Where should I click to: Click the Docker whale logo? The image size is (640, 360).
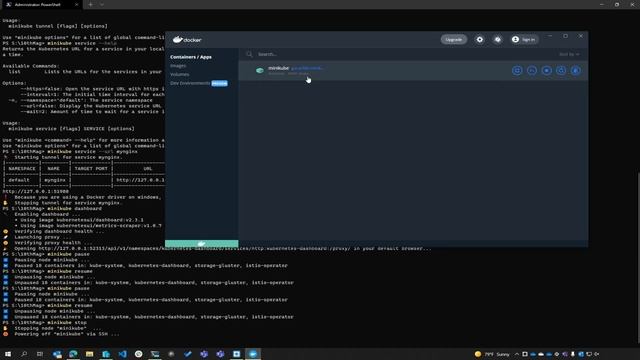[x=187, y=40]
